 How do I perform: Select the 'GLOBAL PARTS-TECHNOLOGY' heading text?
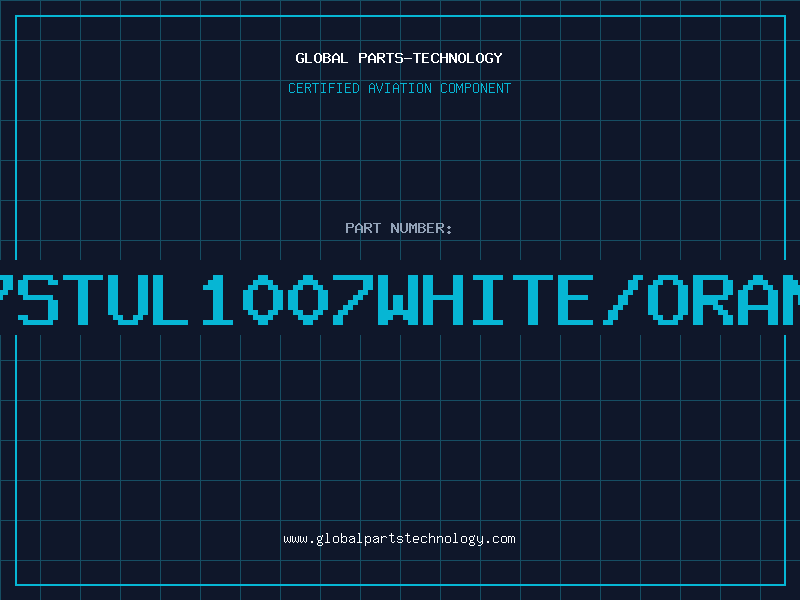399,58
